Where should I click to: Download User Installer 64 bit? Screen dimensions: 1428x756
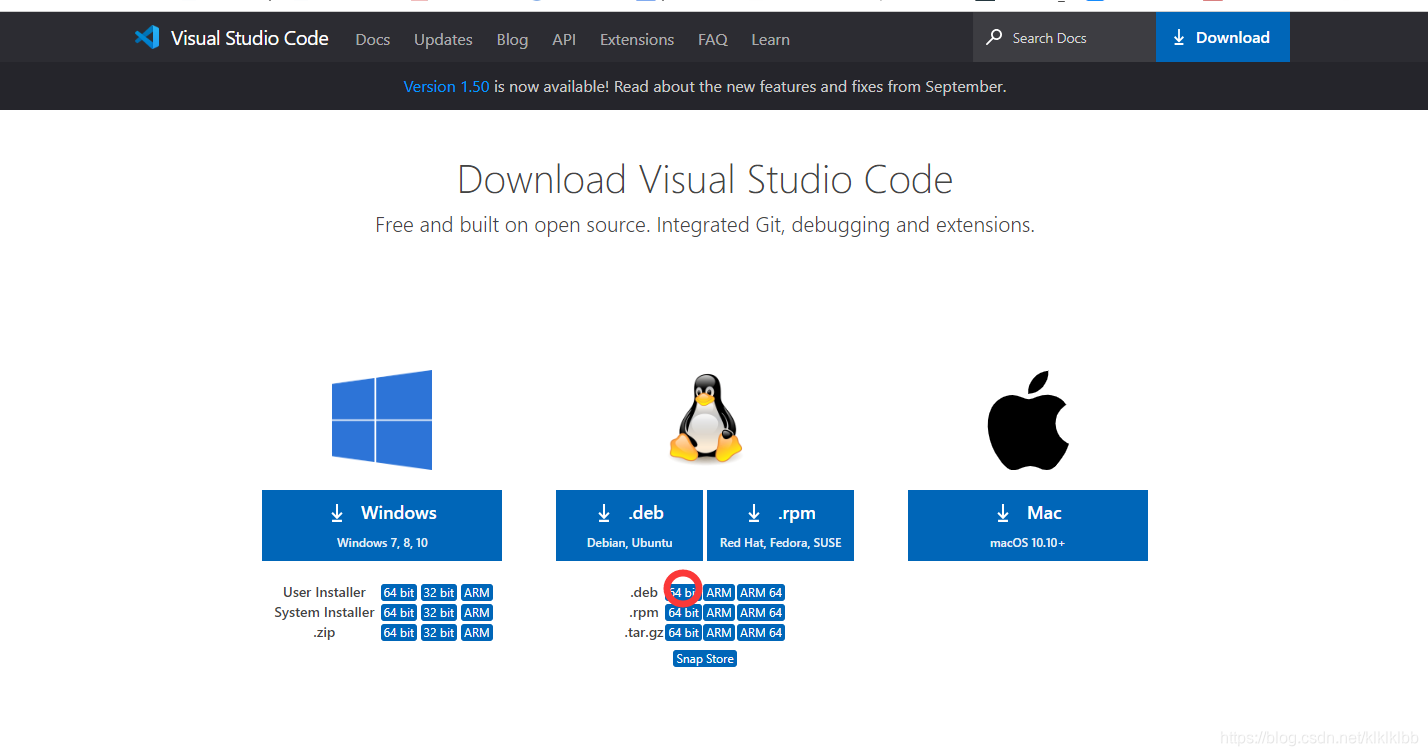point(399,593)
